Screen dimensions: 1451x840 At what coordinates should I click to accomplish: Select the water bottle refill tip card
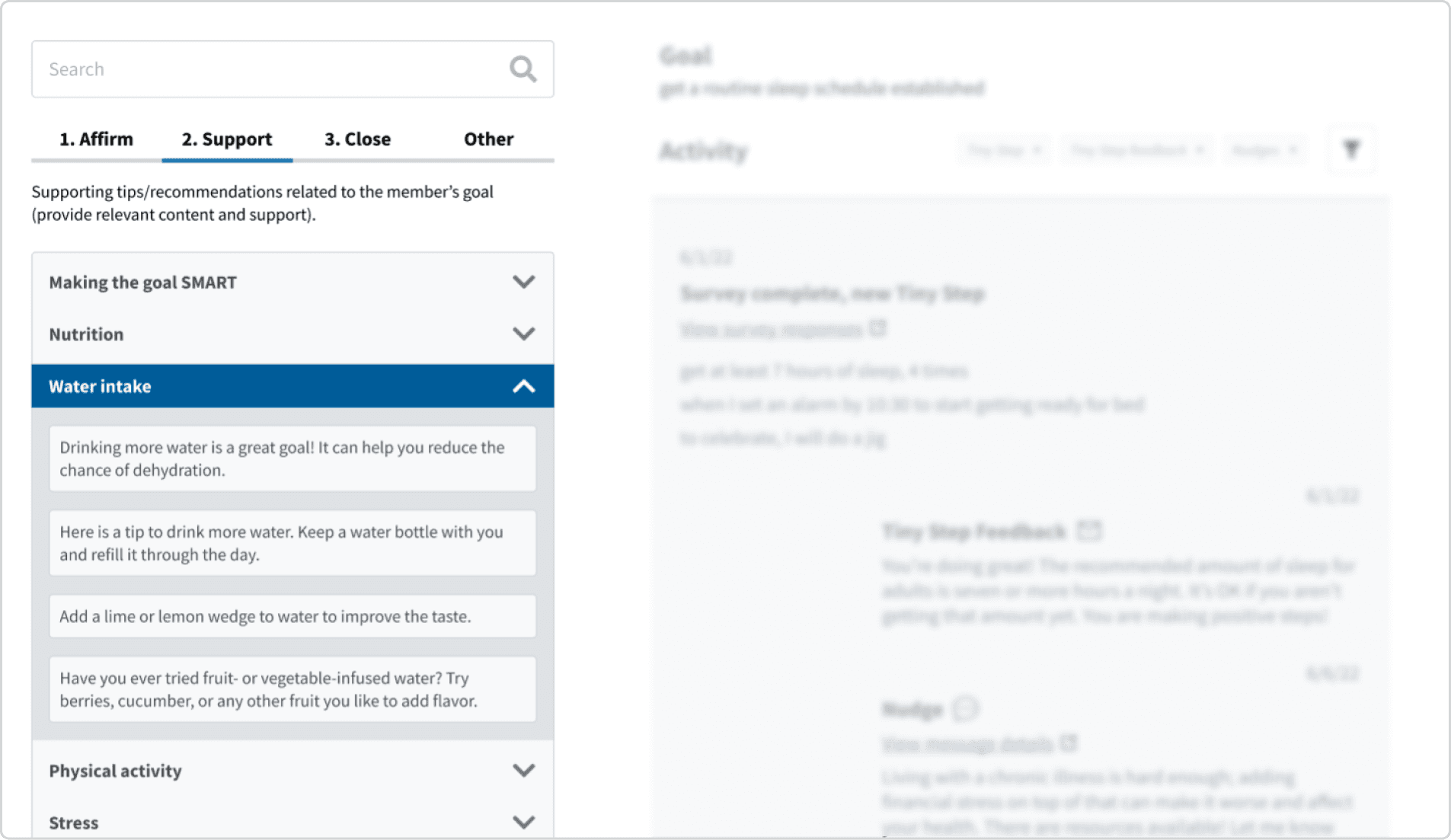(x=292, y=543)
